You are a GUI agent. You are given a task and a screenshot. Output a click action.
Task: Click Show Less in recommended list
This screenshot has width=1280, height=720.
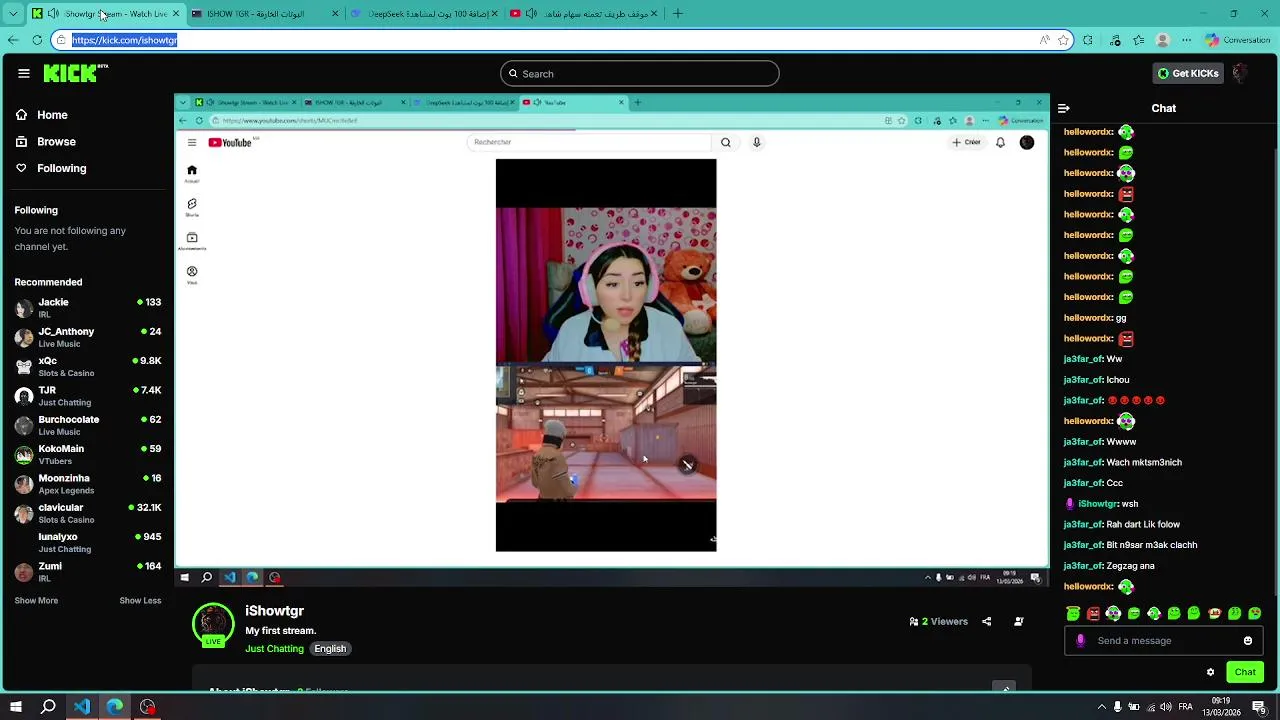pos(140,601)
